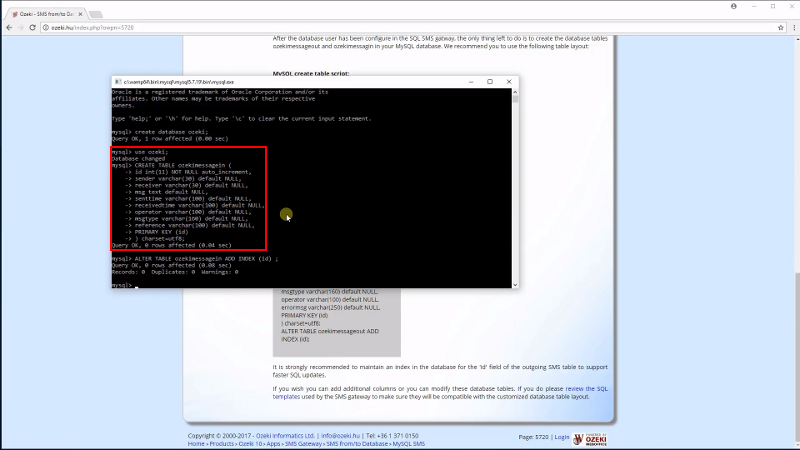The height and width of the screenshot is (450, 800).
Task: Open MySQL SMS breadcrumb link
Action: click(409, 444)
